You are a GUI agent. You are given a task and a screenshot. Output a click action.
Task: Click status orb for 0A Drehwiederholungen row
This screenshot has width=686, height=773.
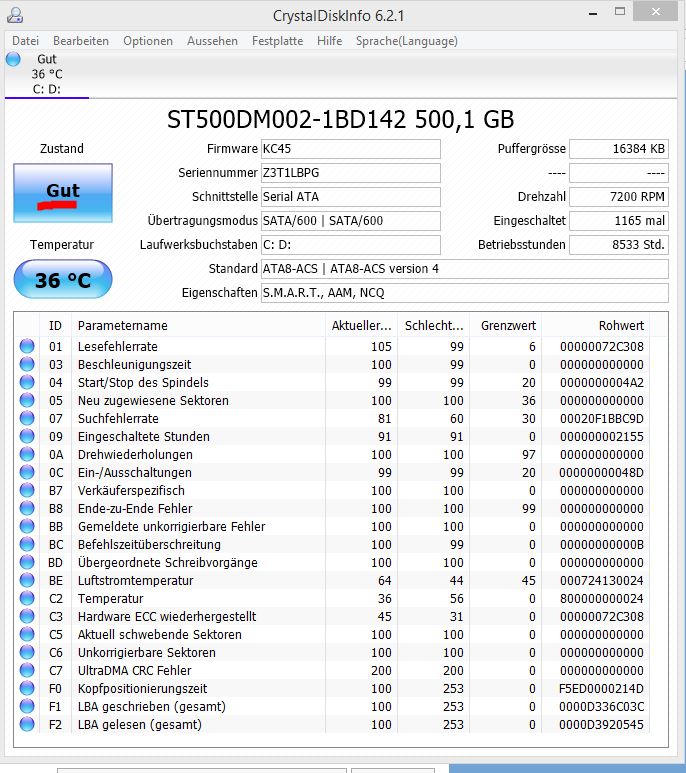[x=27, y=454]
